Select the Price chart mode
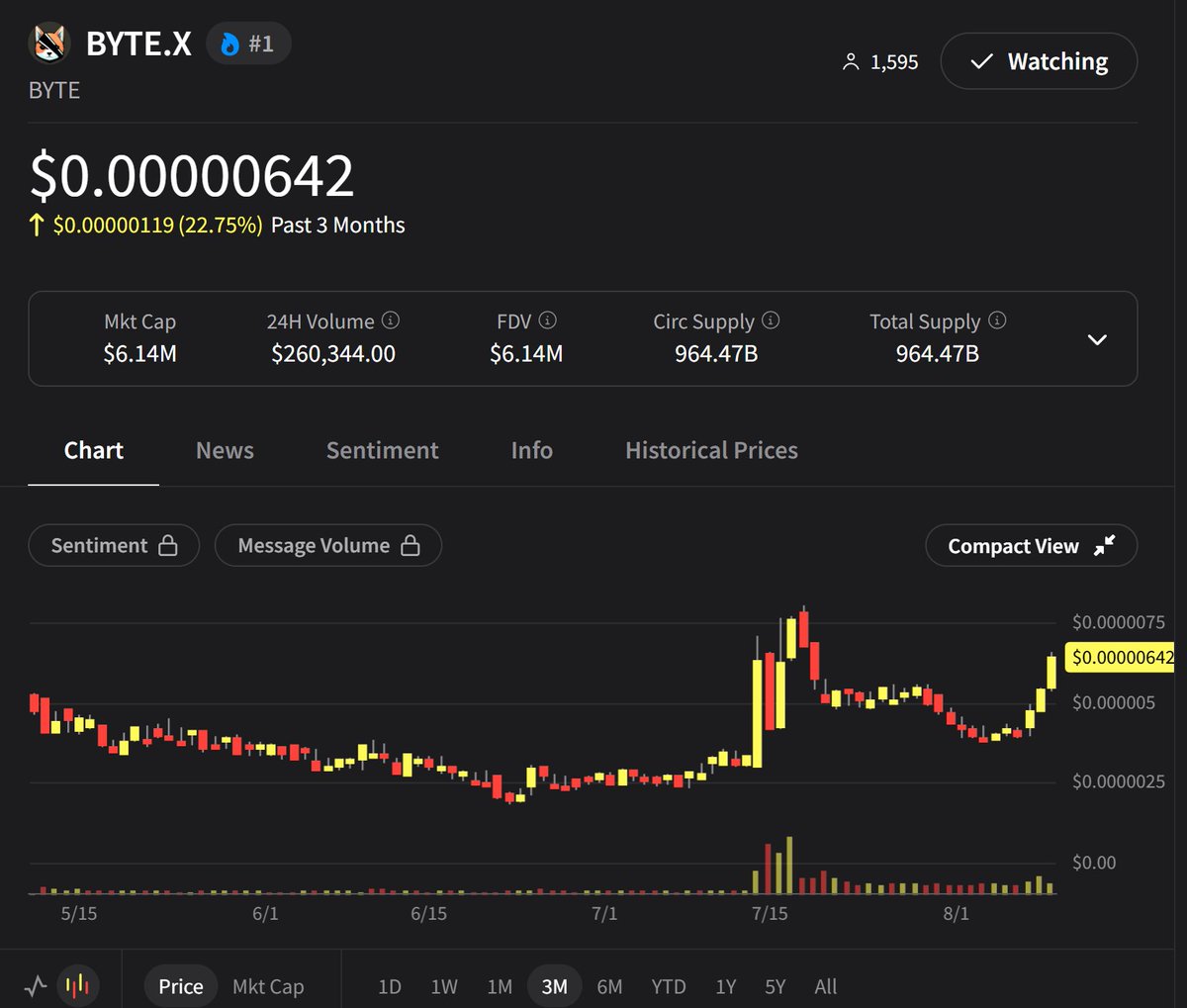The image size is (1187, 1008). point(181,986)
